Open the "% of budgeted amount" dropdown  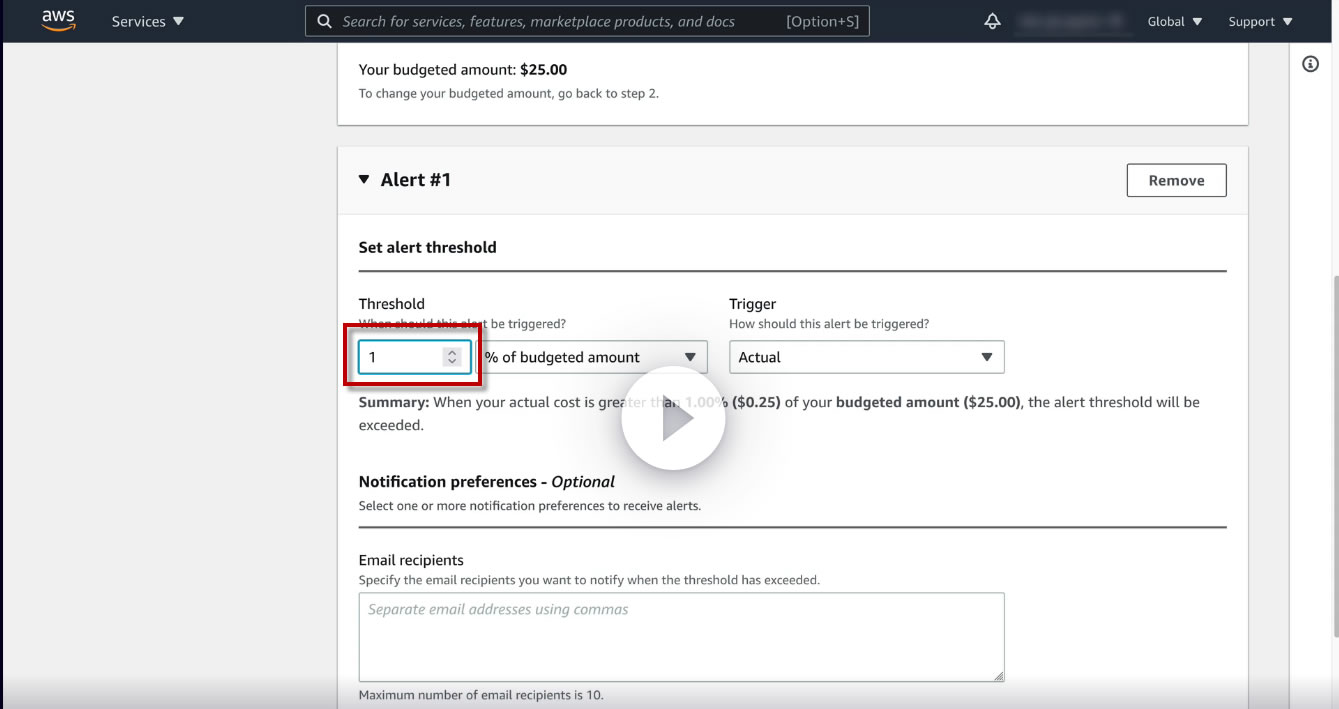[x=592, y=357]
